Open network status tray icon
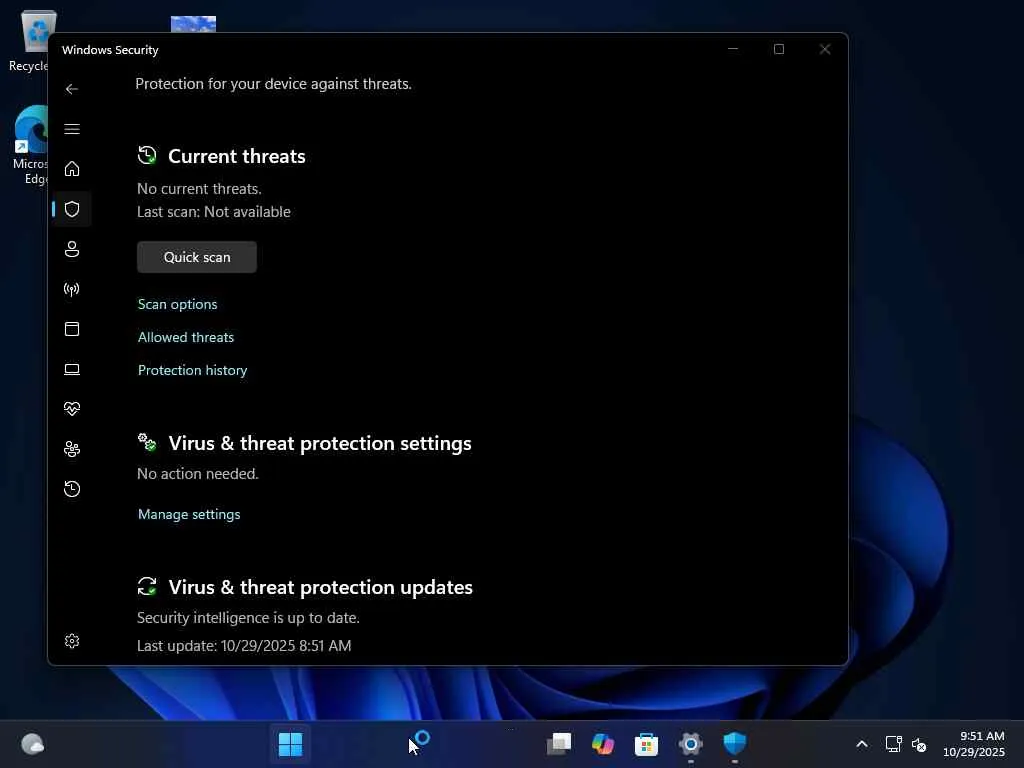The height and width of the screenshot is (768, 1024). click(893, 744)
